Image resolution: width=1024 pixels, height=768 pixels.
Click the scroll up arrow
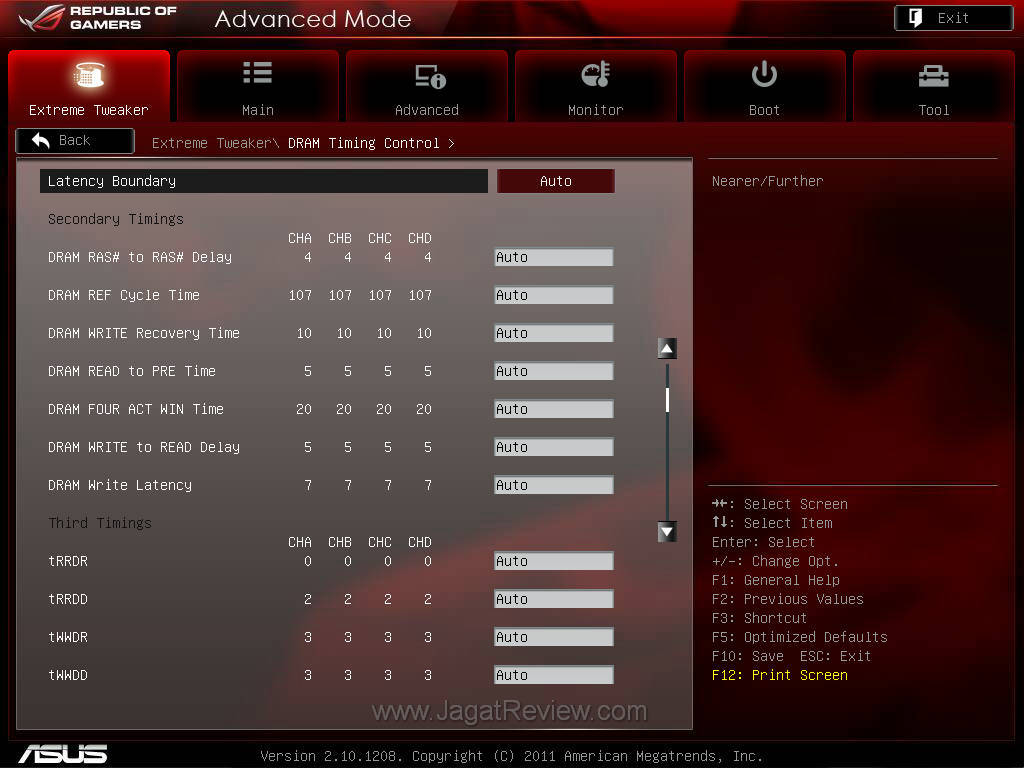667,349
